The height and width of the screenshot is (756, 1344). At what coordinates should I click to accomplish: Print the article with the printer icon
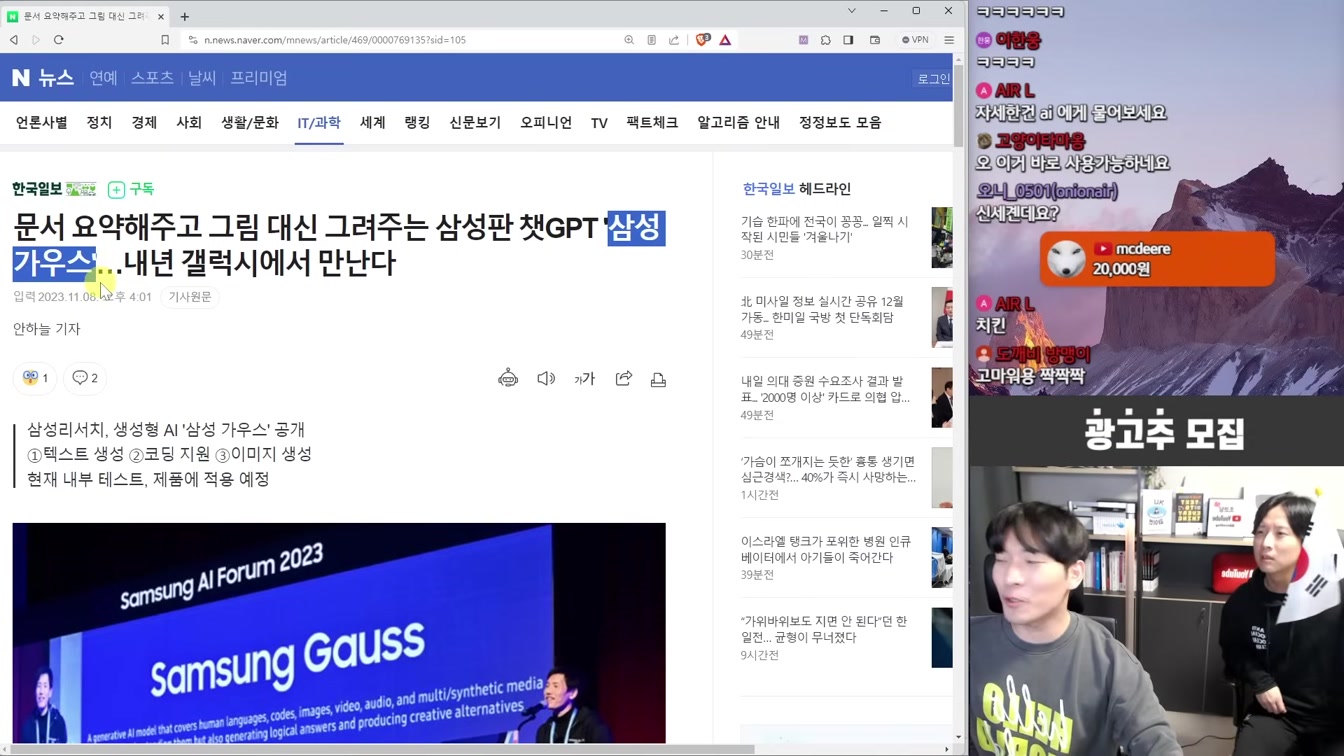point(658,379)
